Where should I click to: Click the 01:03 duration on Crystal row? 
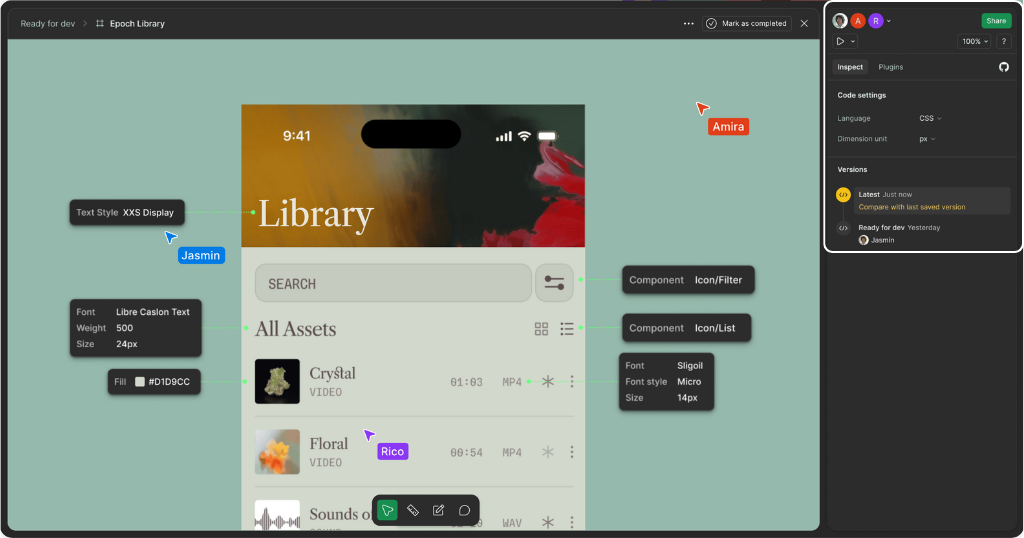(x=466, y=382)
